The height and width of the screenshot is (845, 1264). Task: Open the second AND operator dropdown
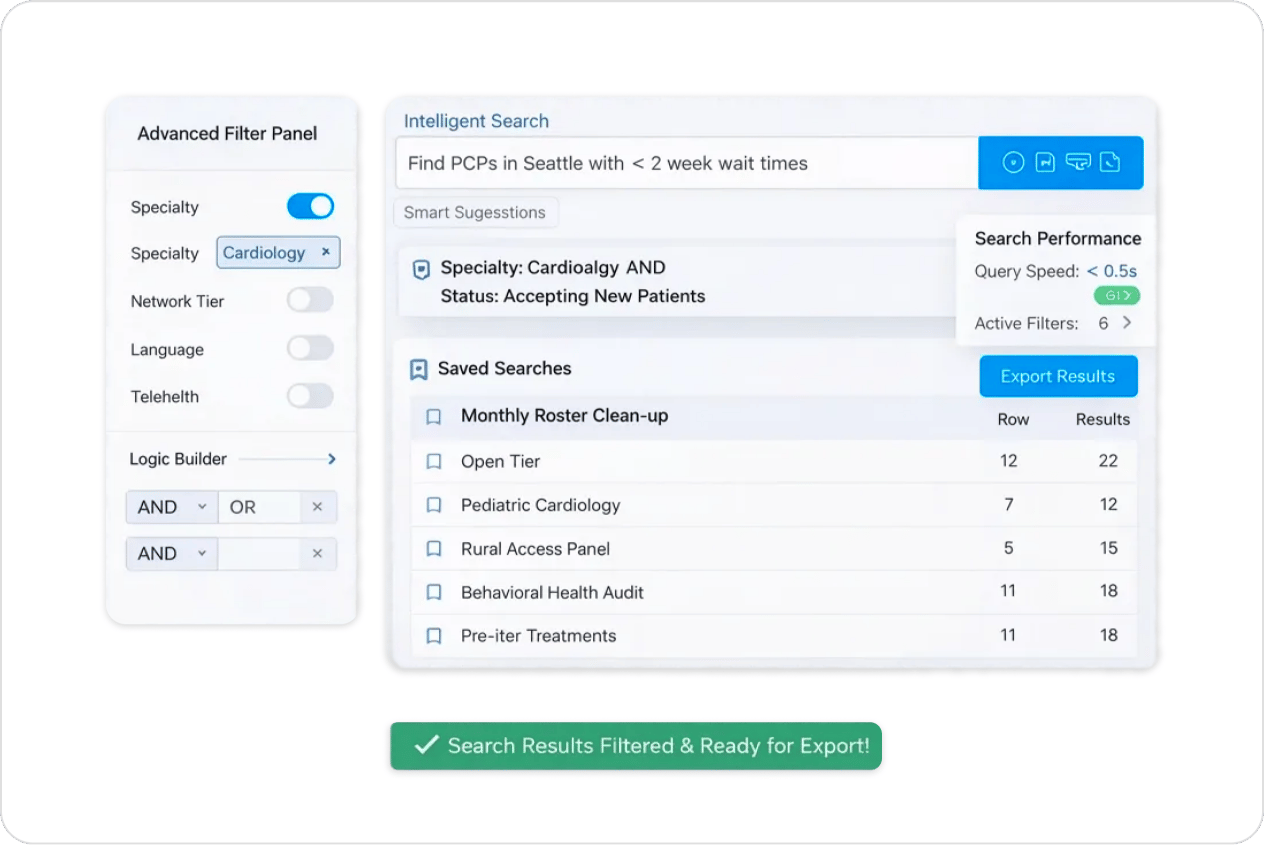(x=171, y=553)
